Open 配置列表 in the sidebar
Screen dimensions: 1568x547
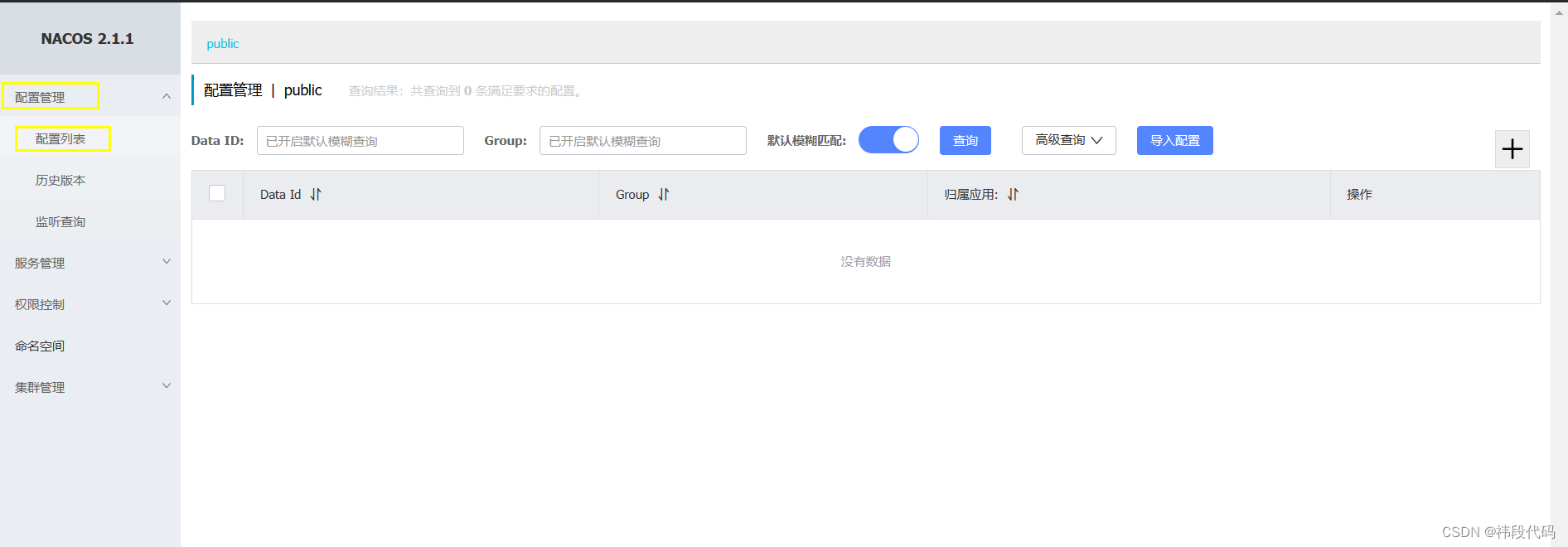coord(60,138)
